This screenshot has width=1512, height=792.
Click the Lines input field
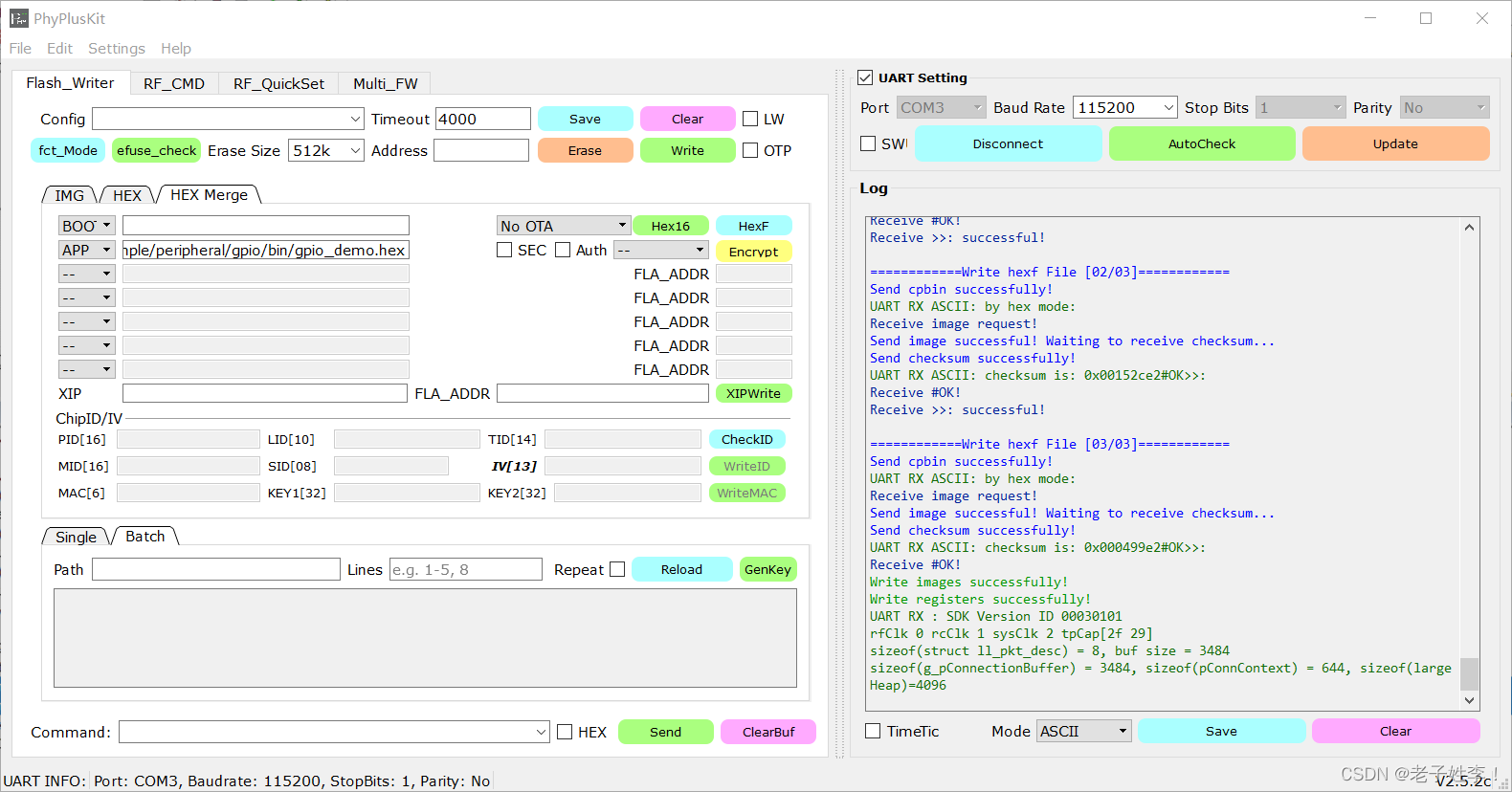[466, 569]
